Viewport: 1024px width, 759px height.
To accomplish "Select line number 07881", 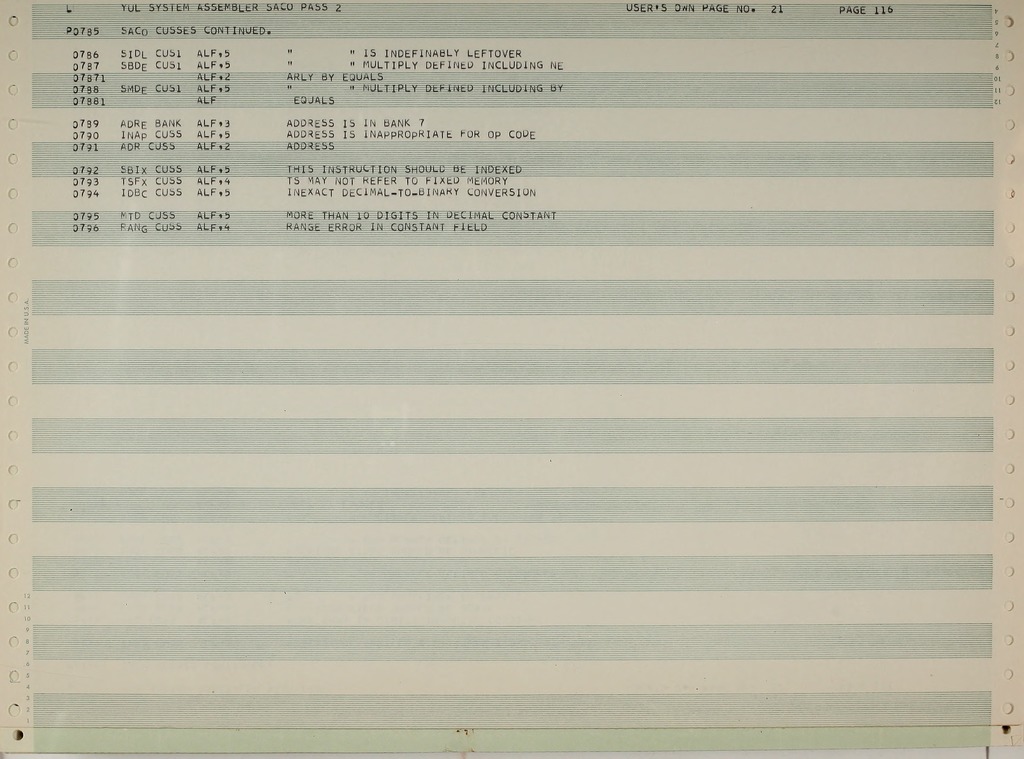I will point(89,101).
